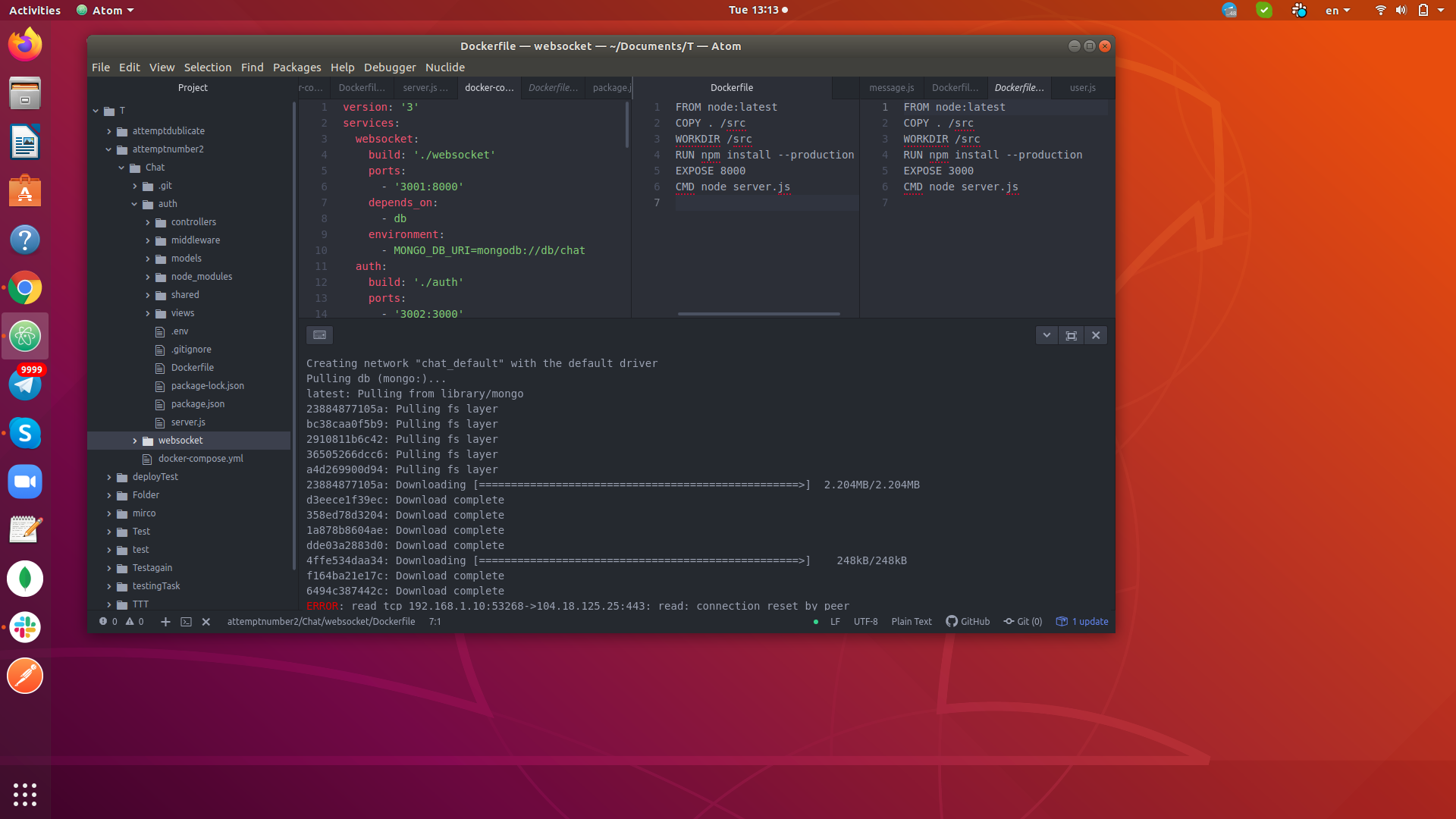Expand the node_modules folder

(147, 277)
